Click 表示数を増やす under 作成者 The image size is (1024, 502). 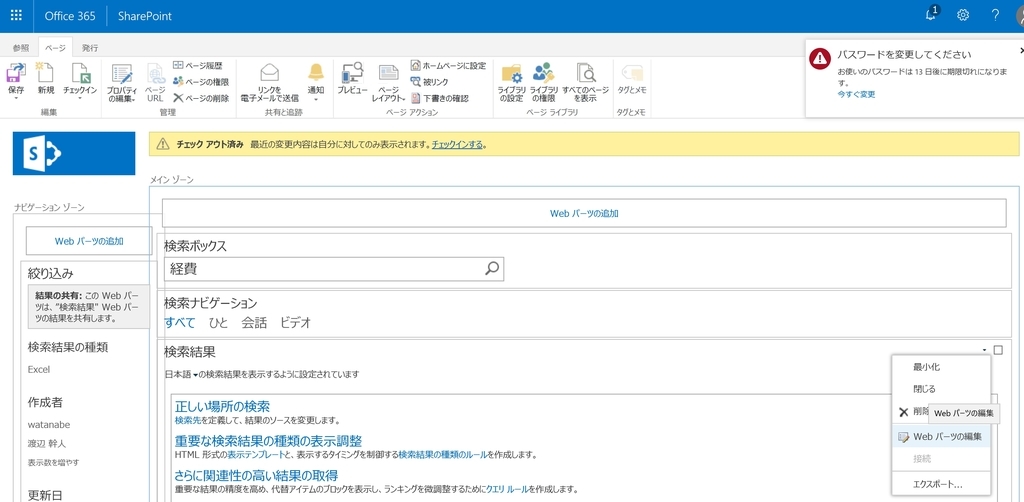54,462
